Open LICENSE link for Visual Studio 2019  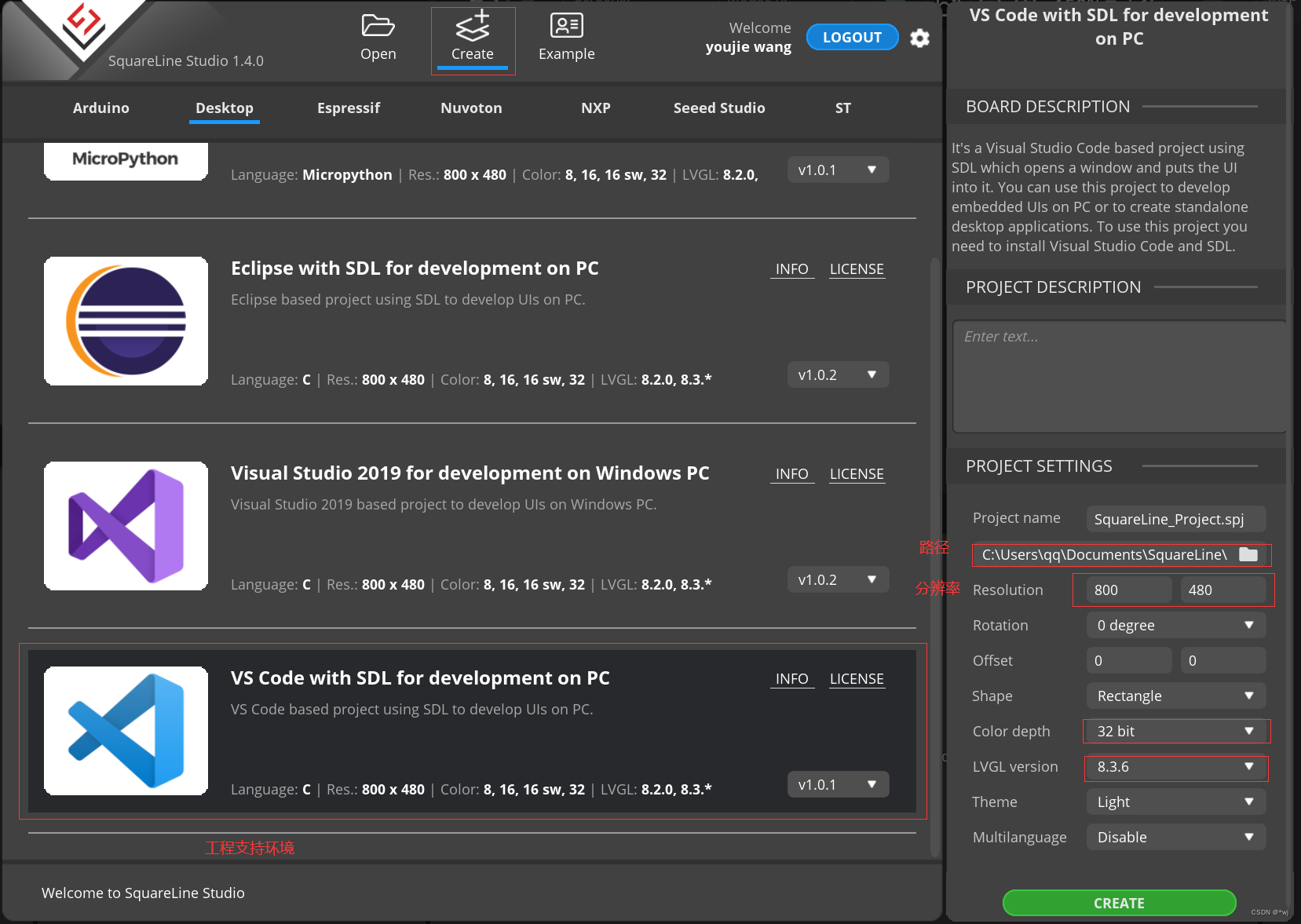pyautogui.click(x=857, y=474)
